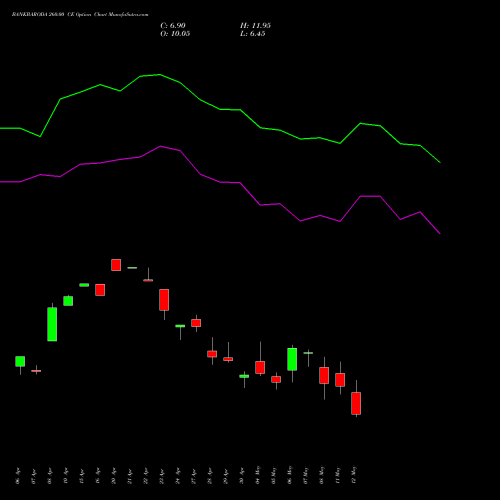The width and height of the screenshot is (500, 500).
Task: Click the green candle above 06 May
Action: 292,359
